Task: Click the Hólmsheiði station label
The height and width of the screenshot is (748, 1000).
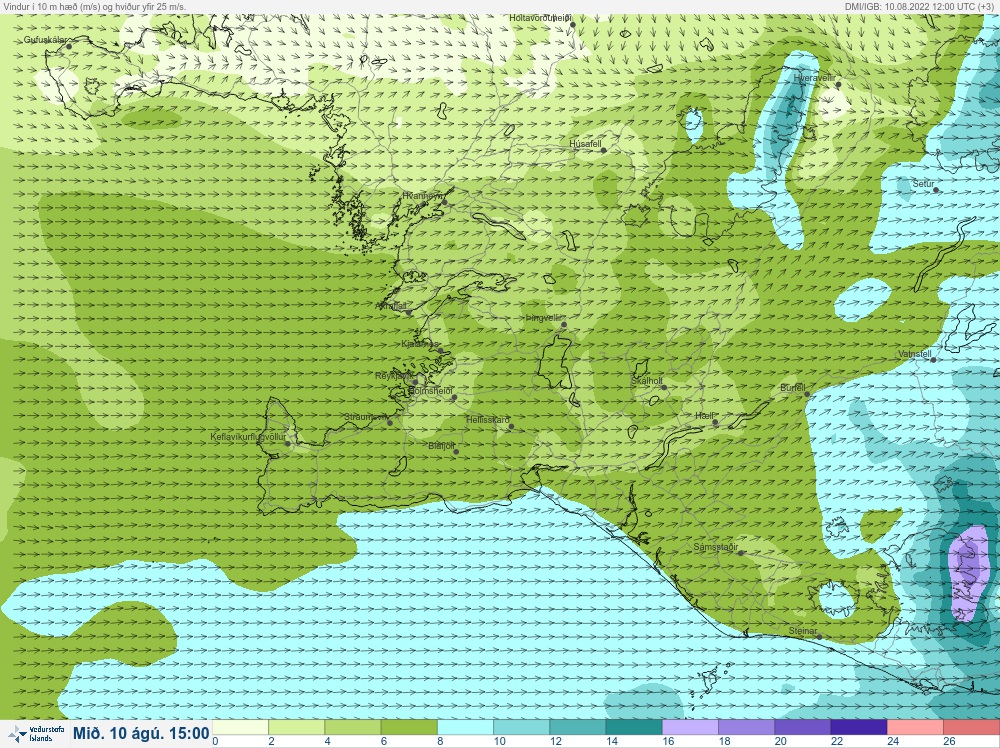Action: coord(430,390)
